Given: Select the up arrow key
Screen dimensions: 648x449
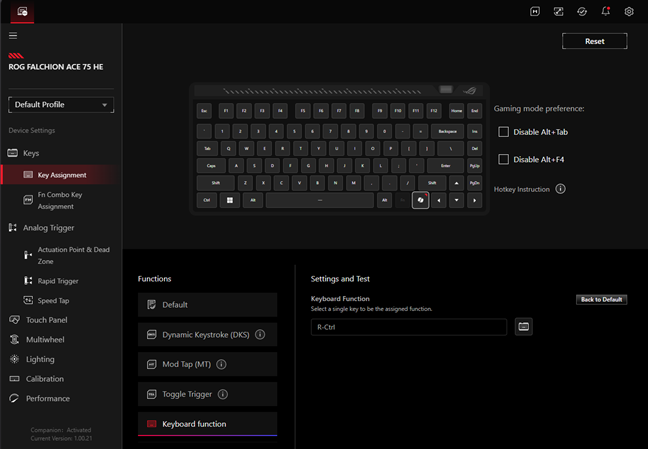Looking at the screenshot, I should (x=457, y=183).
